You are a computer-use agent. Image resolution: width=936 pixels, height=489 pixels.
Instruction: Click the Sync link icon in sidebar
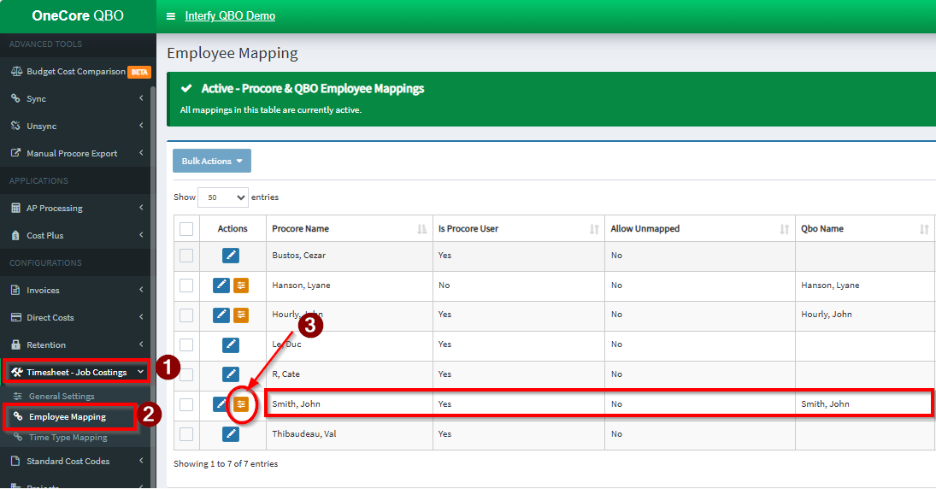16,99
